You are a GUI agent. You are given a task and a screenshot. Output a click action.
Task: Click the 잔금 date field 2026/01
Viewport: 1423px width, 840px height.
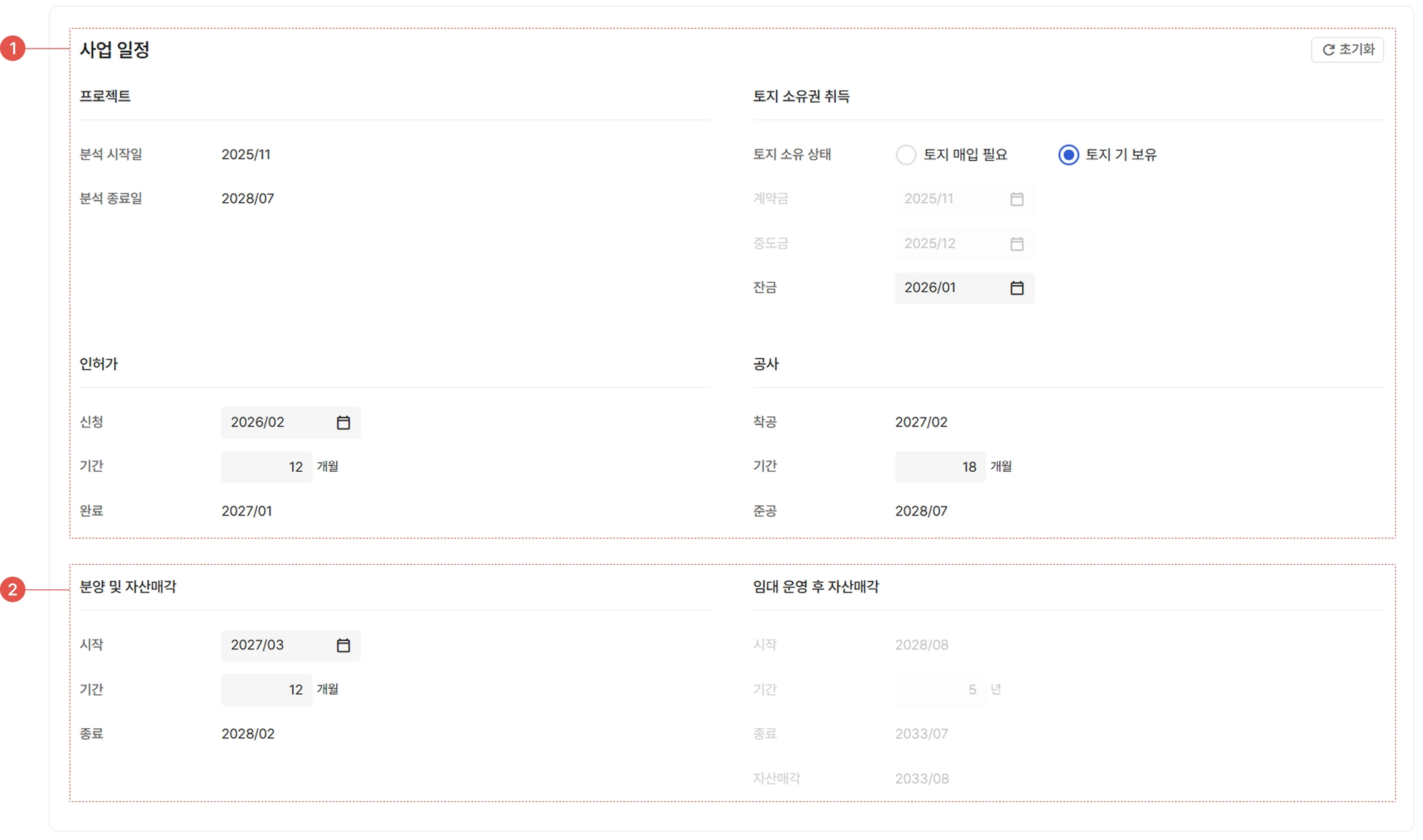point(948,288)
